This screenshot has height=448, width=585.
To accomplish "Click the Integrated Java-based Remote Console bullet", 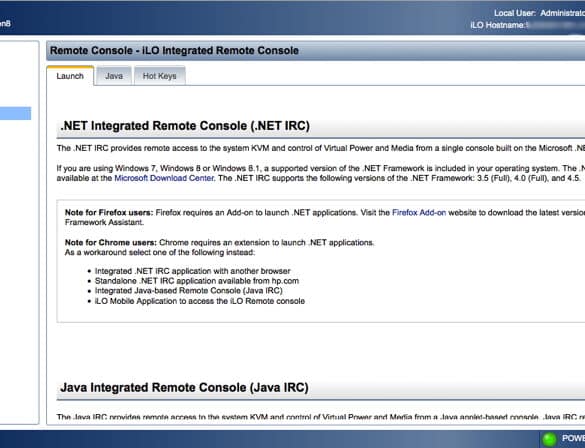I will (x=189, y=291).
